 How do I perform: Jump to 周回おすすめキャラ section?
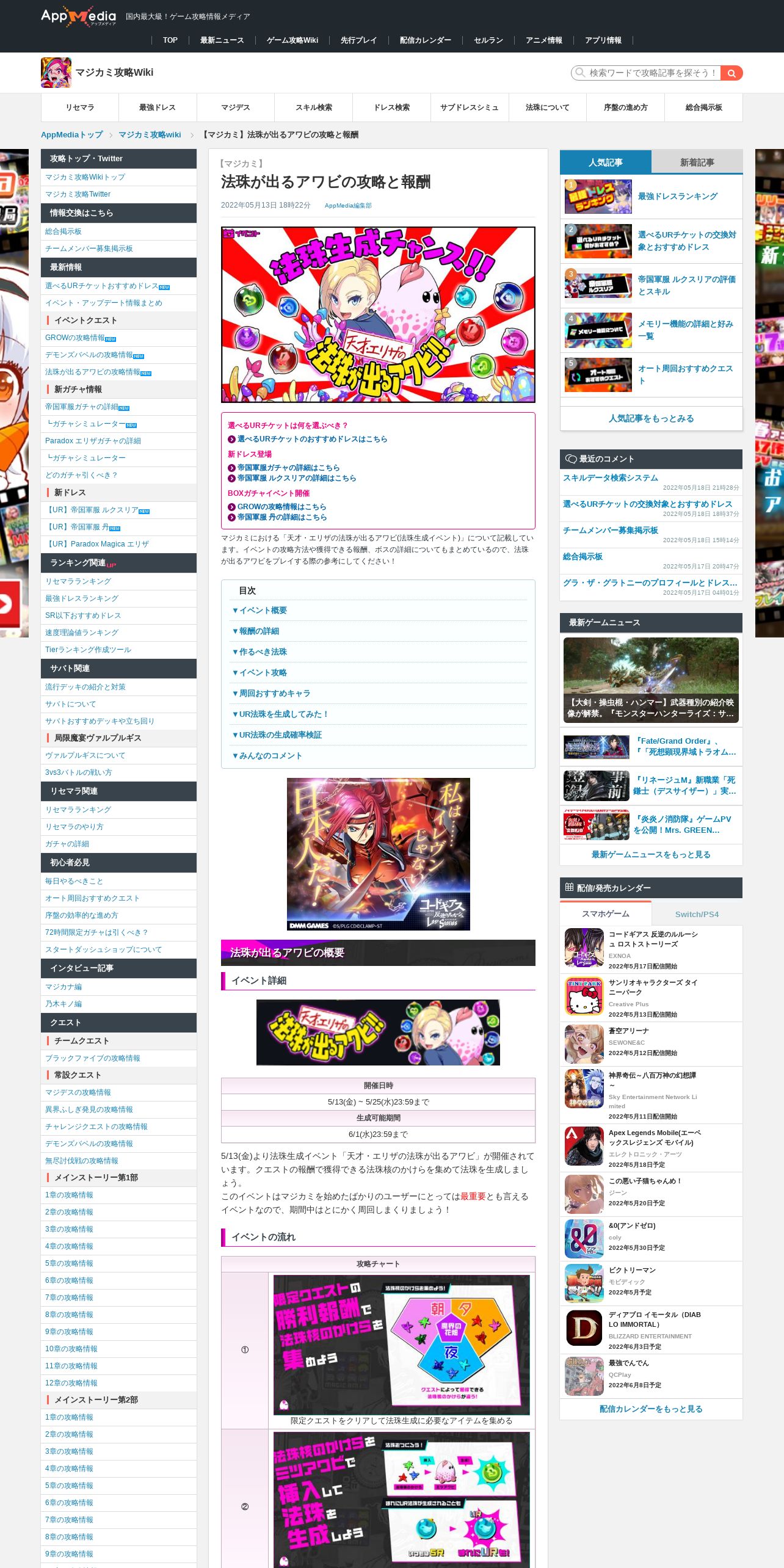tap(271, 694)
